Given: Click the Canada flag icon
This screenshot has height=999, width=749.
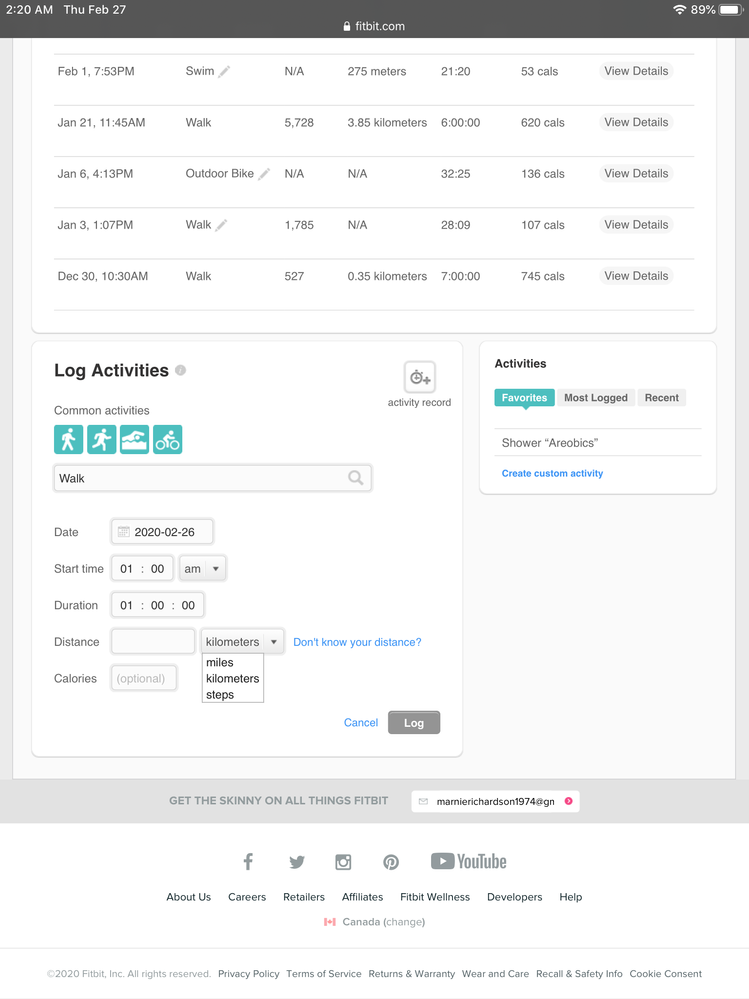Looking at the screenshot, I should click(330, 922).
